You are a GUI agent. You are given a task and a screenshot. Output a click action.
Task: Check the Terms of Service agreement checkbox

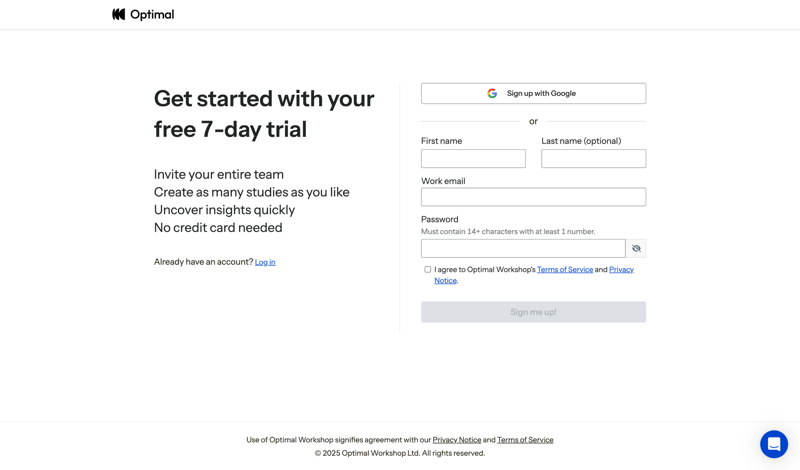[428, 269]
